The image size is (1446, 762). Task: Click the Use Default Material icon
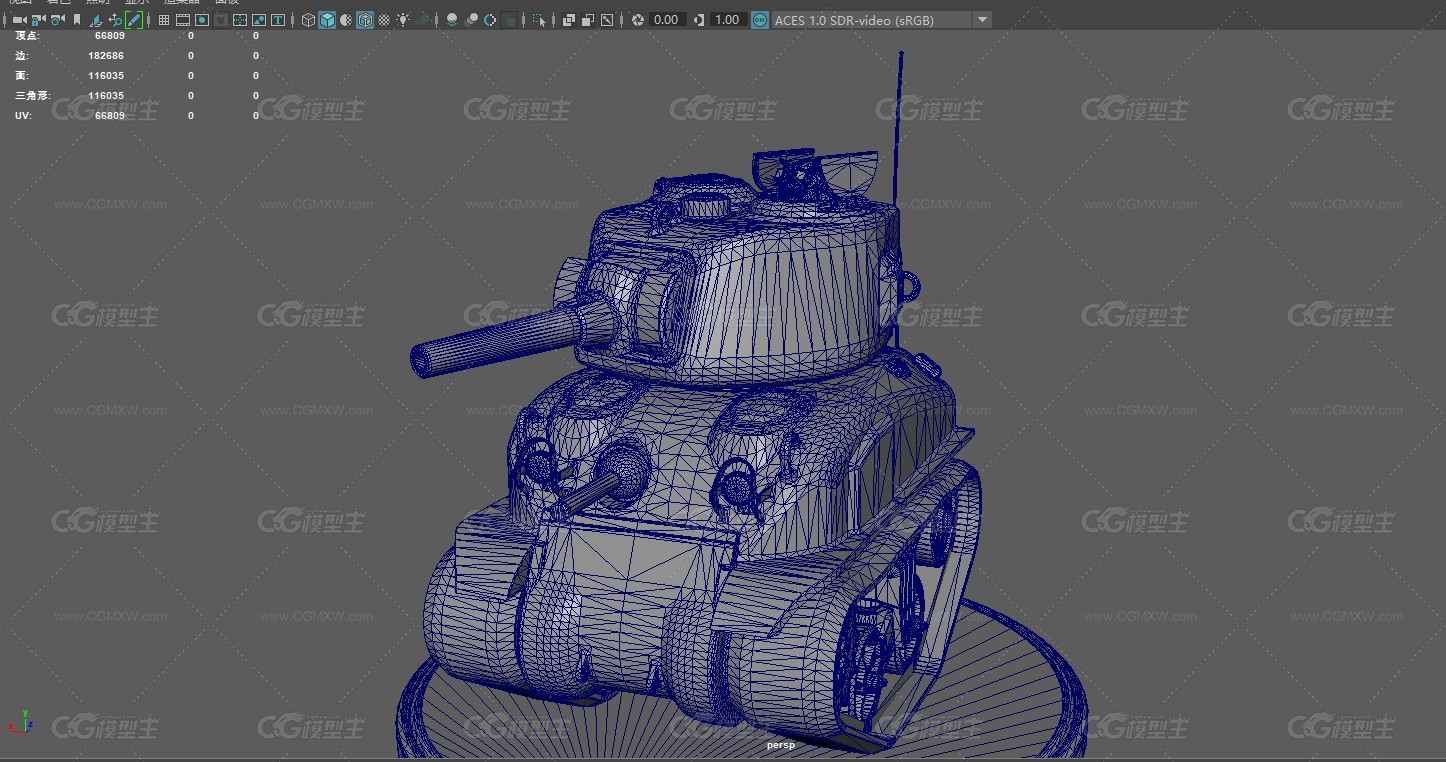click(346, 20)
